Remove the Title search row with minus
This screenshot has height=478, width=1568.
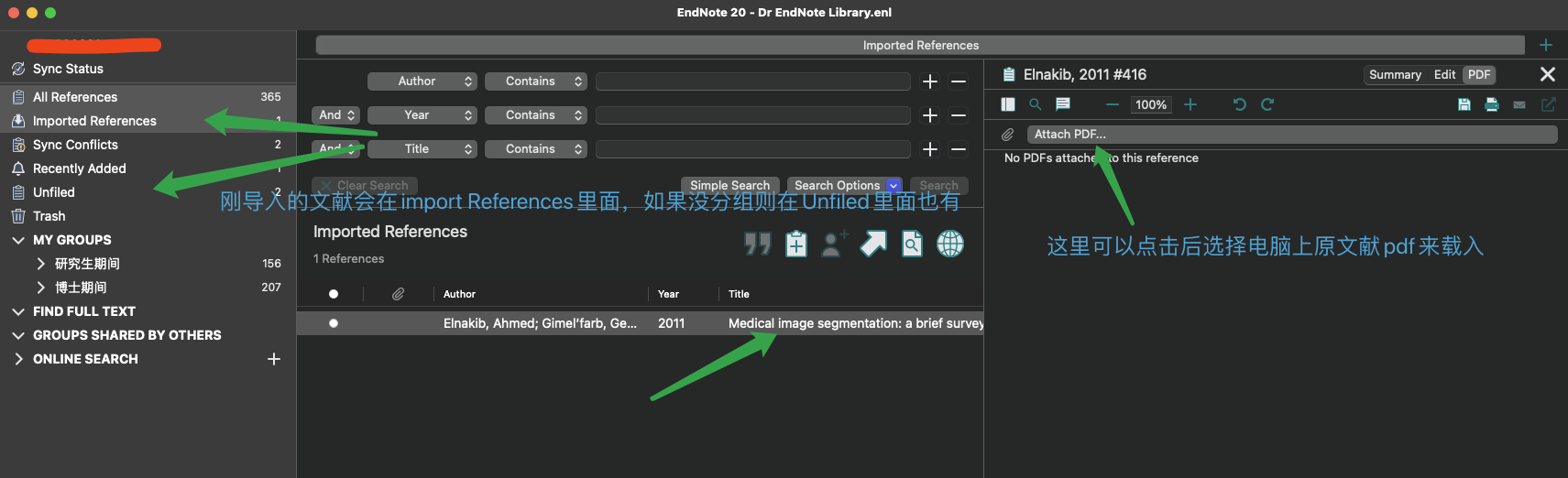coord(959,149)
